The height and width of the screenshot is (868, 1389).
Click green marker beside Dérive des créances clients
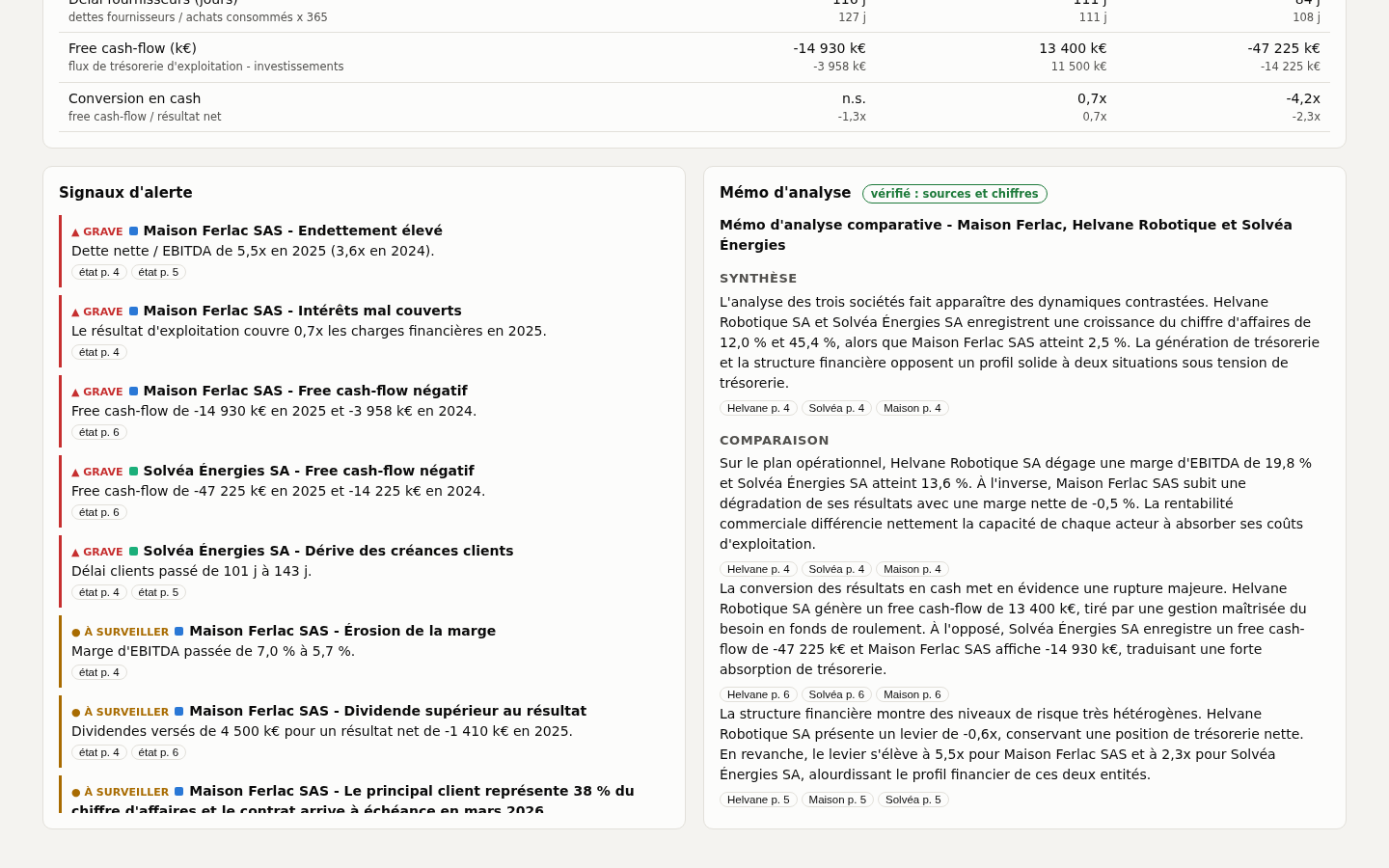point(133,551)
